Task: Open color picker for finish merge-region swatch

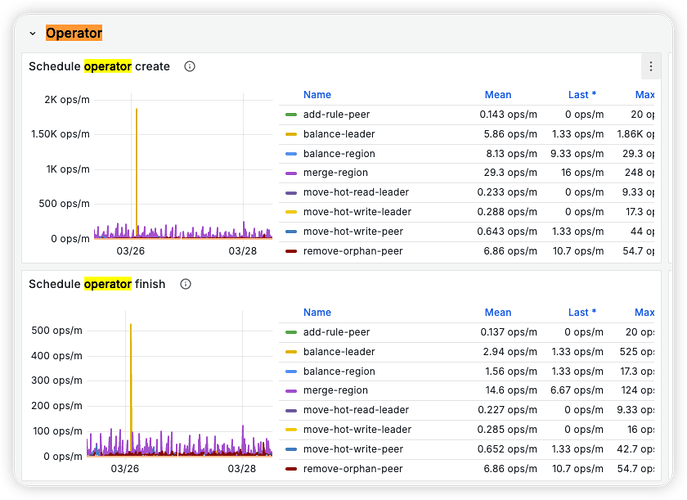Action: pyautogui.click(x=291, y=391)
